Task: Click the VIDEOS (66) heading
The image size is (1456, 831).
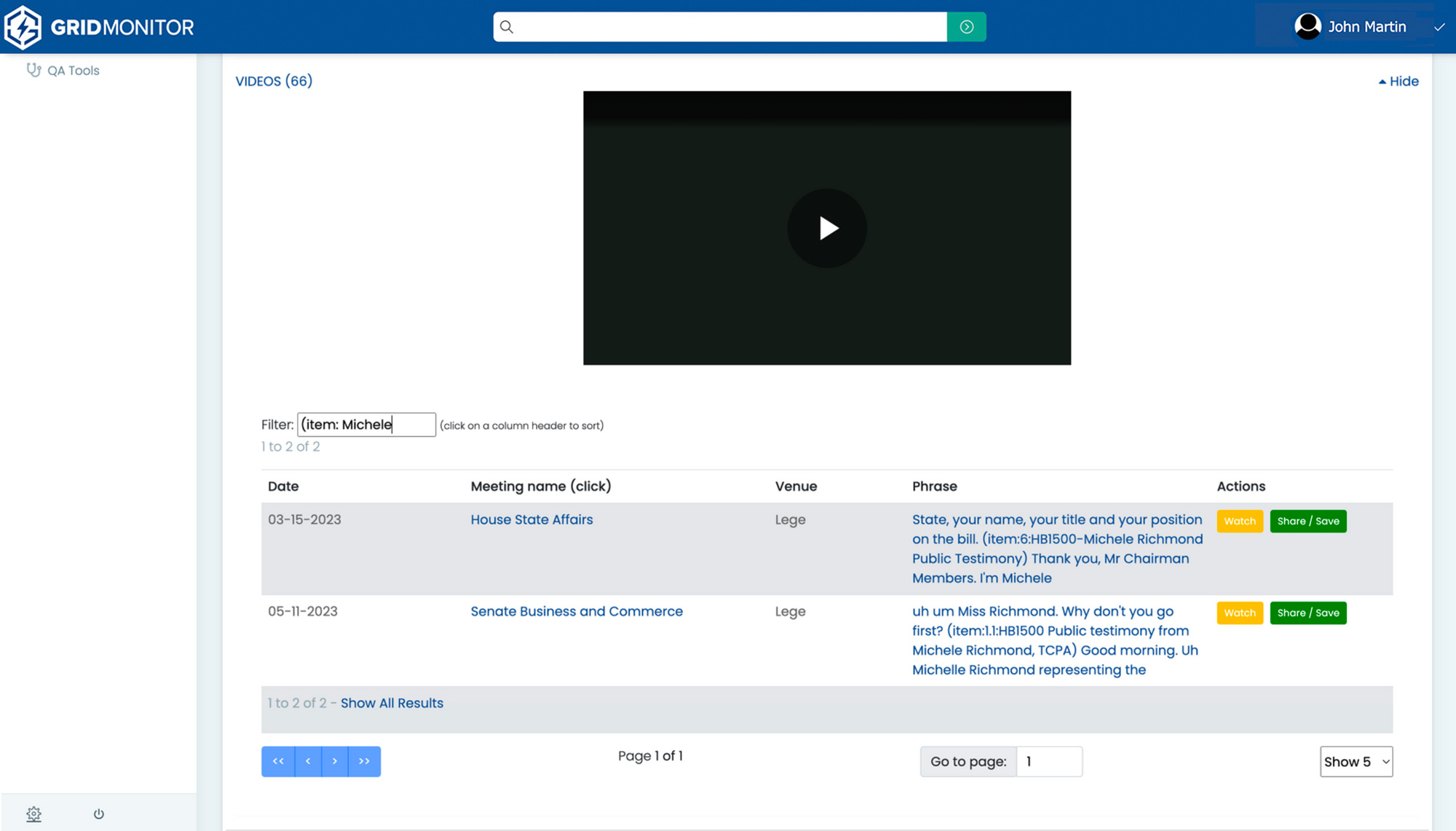Action: pos(274,81)
